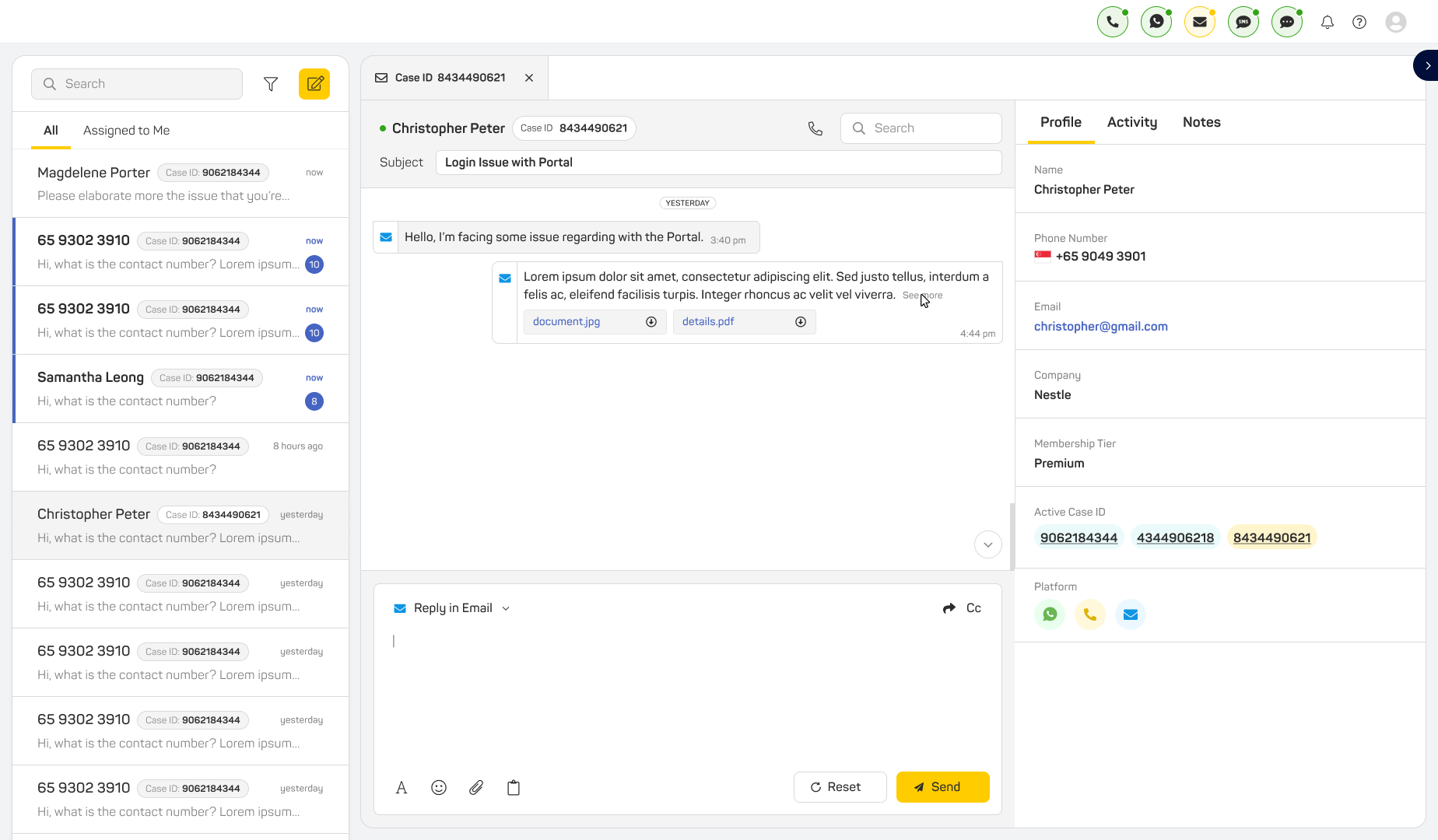Click the yellow compose new case button

[x=314, y=84]
